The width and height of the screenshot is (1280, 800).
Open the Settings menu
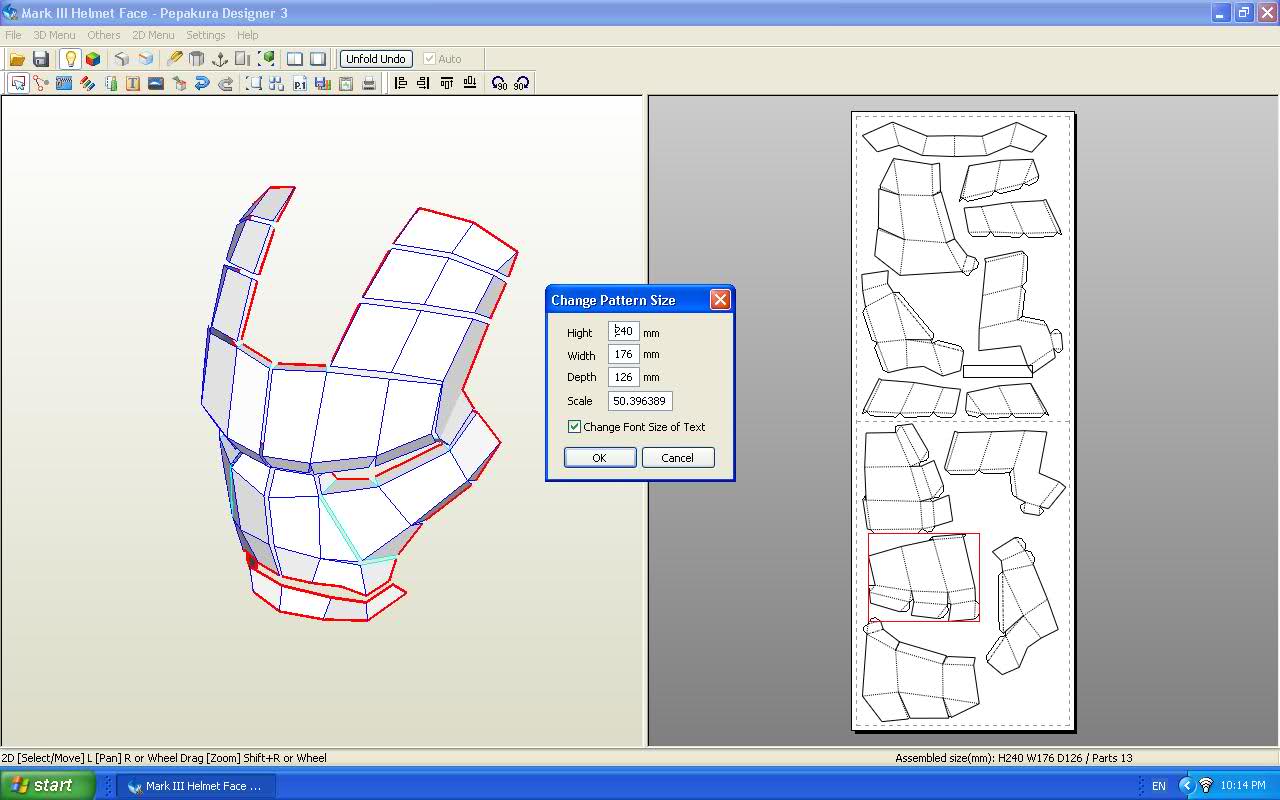point(206,35)
